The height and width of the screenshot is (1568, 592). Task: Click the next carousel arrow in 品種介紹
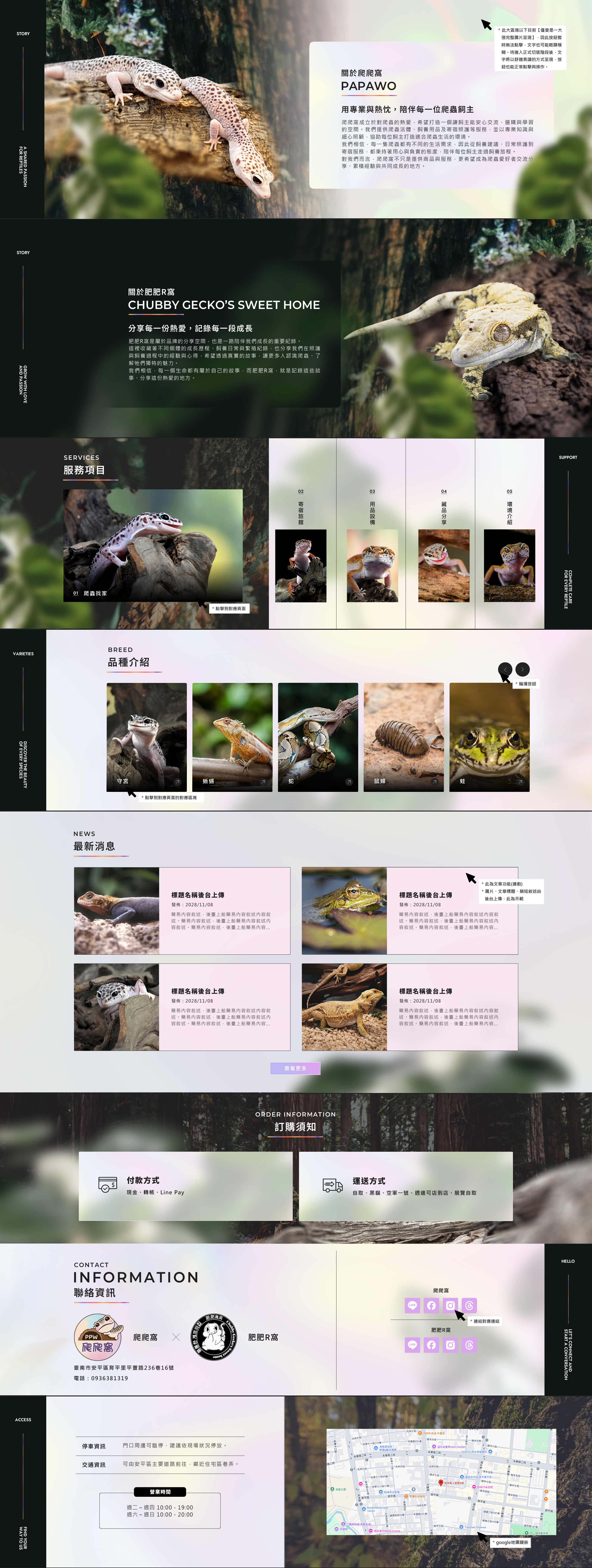tap(523, 669)
